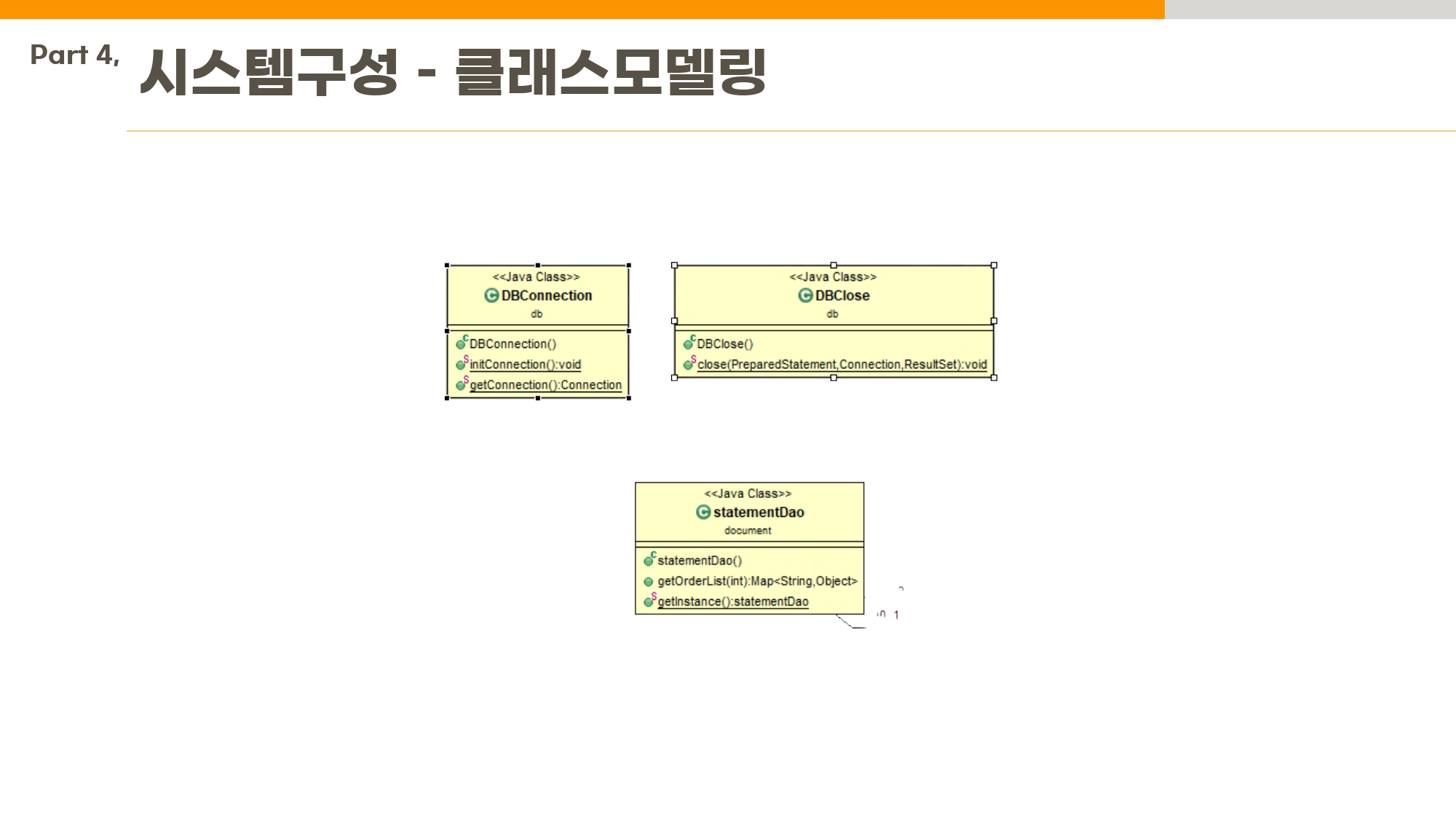Click the green dot icon for getOrderList
The height and width of the screenshot is (819, 1456).
(648, 582)
